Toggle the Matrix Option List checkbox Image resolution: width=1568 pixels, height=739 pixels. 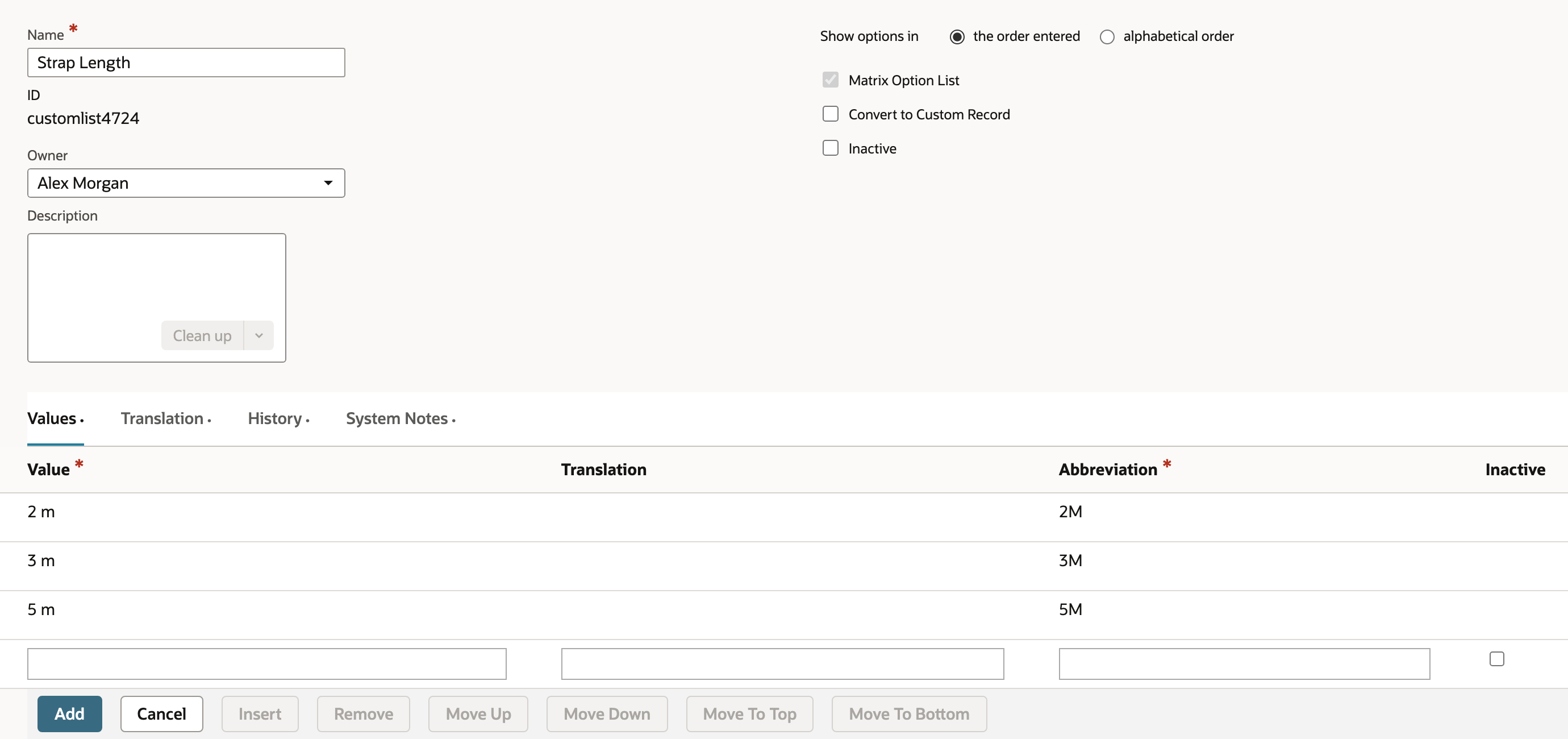pos(830,80)
